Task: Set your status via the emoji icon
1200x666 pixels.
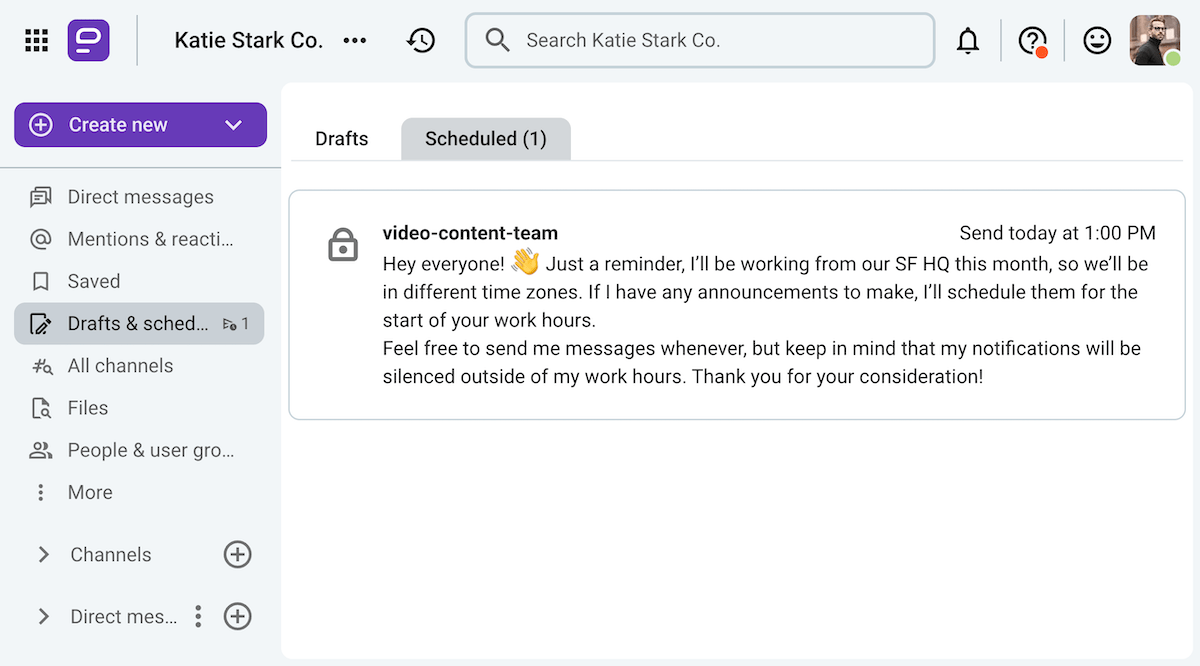Action: 1096,40
